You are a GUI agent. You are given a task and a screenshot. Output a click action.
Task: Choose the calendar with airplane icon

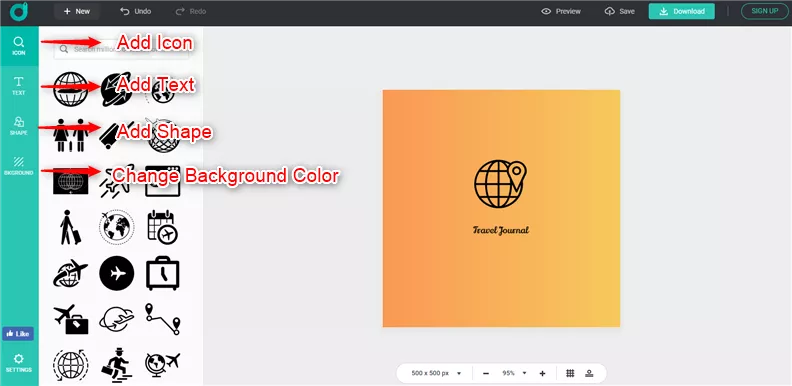pos(163,227)
